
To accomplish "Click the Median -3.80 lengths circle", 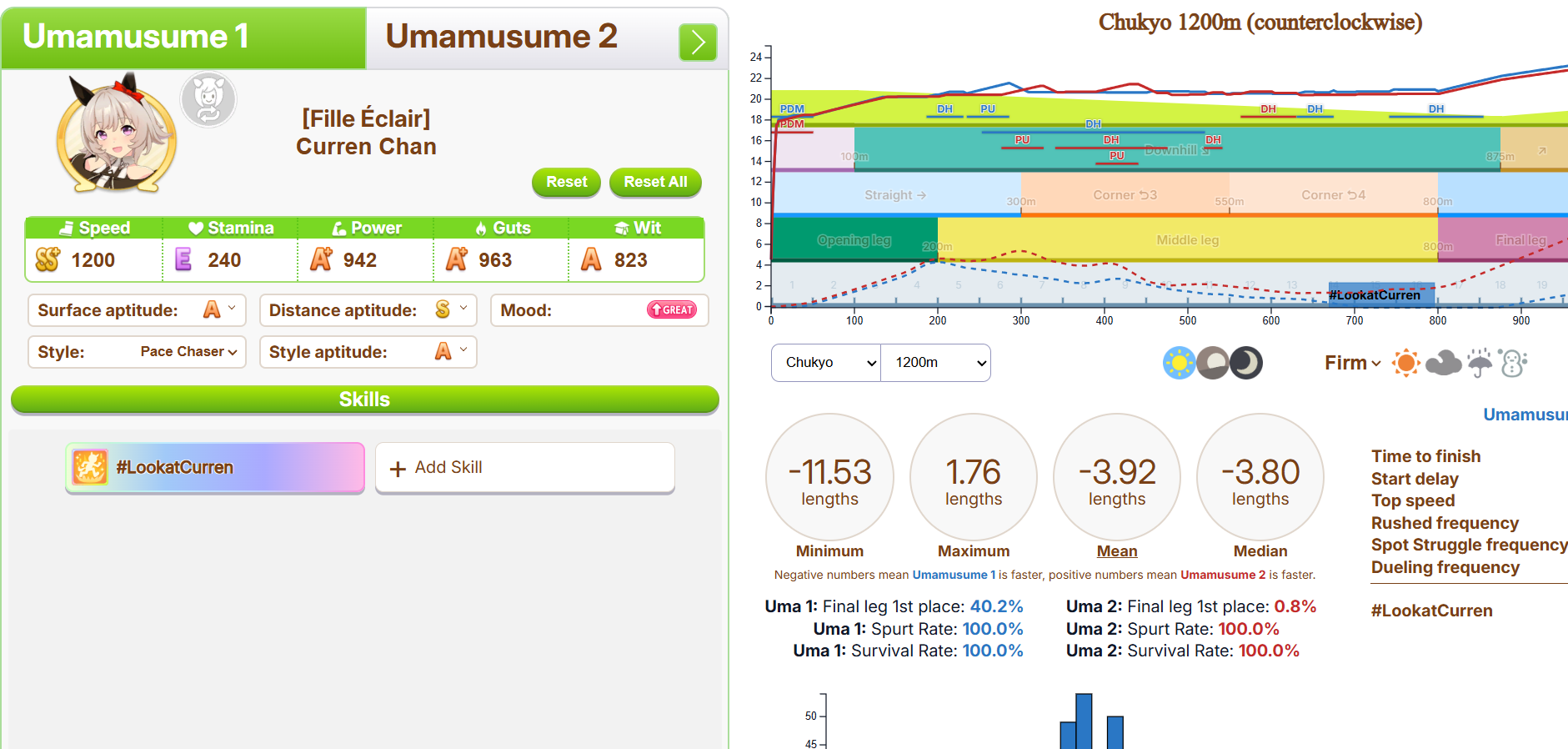I will pos(1260,478).
